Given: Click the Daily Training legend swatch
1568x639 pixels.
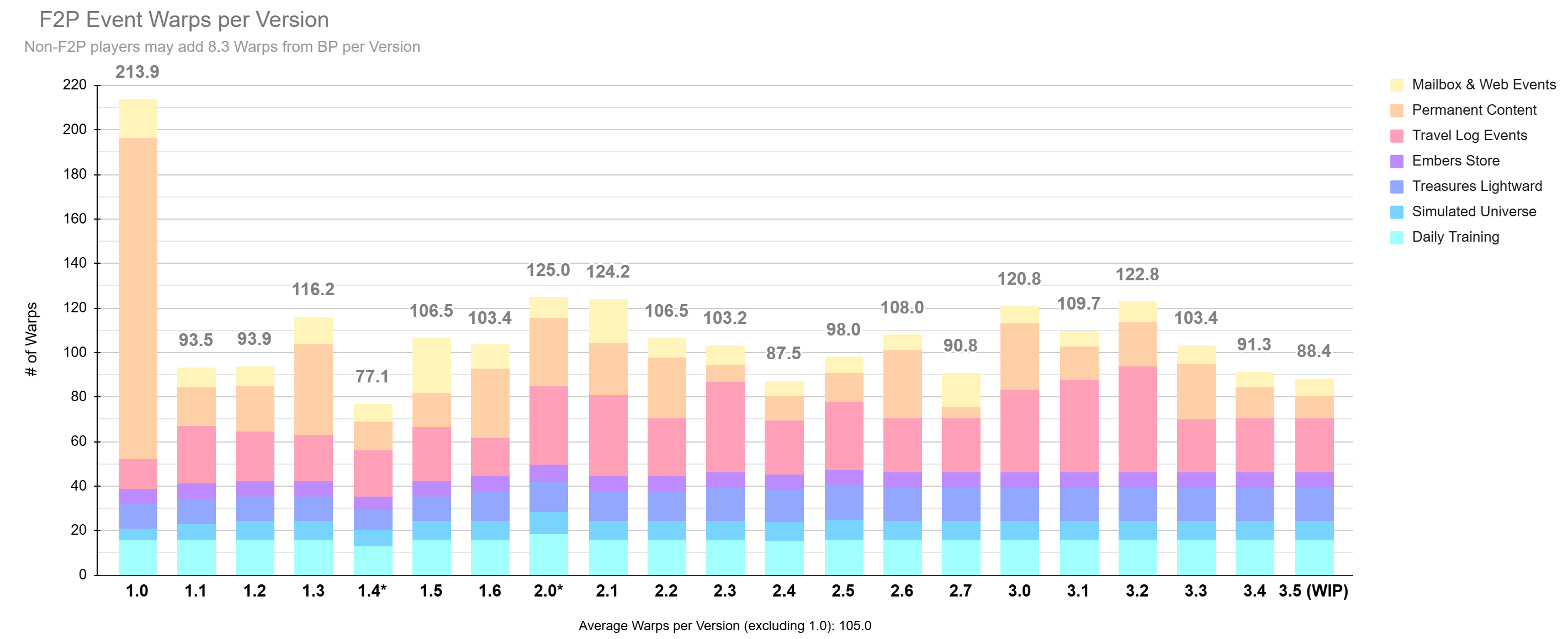Looking at the screenshot, I should 1396,237.
